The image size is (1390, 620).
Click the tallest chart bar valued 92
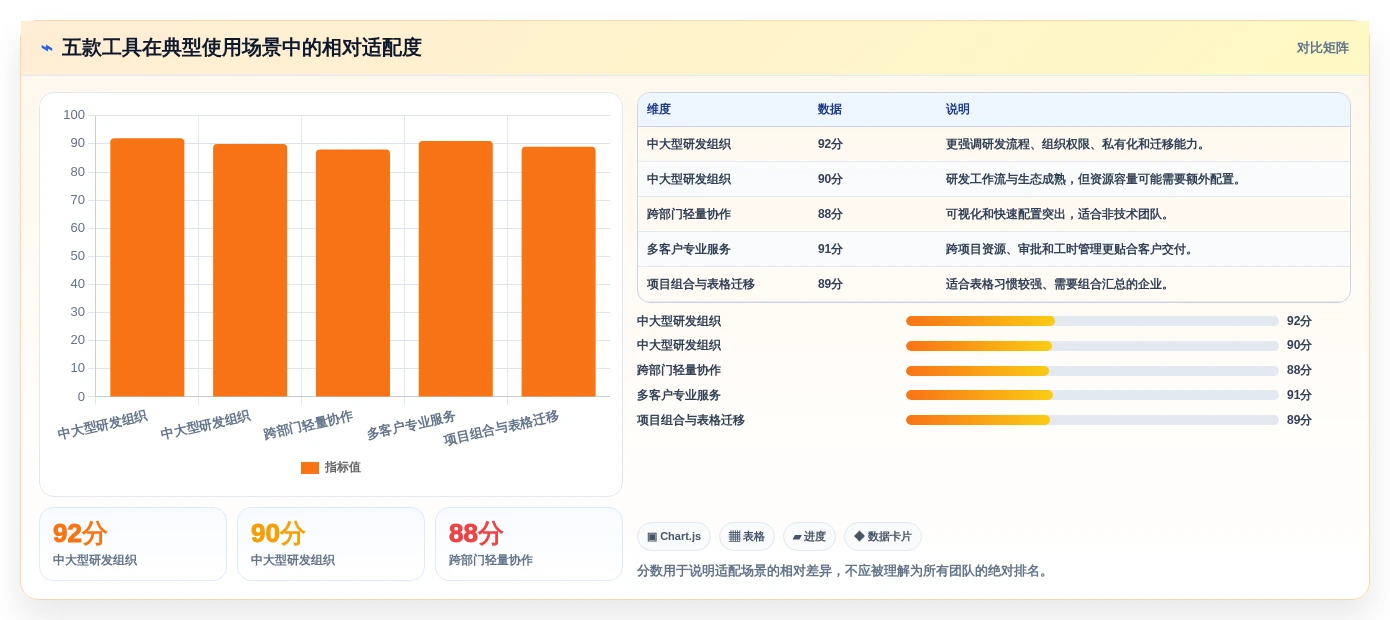tap(147, 267)
